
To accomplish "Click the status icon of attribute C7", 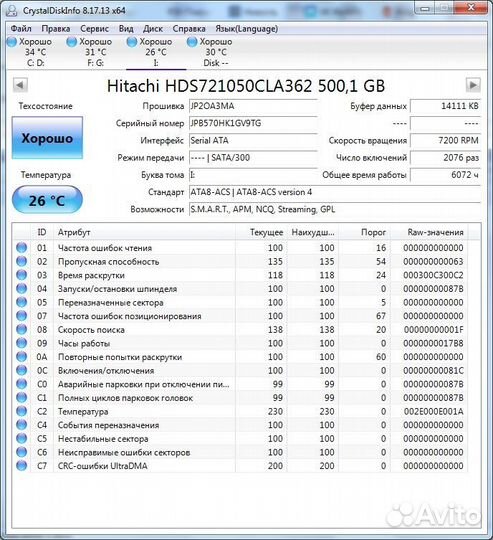I will 21,466.
